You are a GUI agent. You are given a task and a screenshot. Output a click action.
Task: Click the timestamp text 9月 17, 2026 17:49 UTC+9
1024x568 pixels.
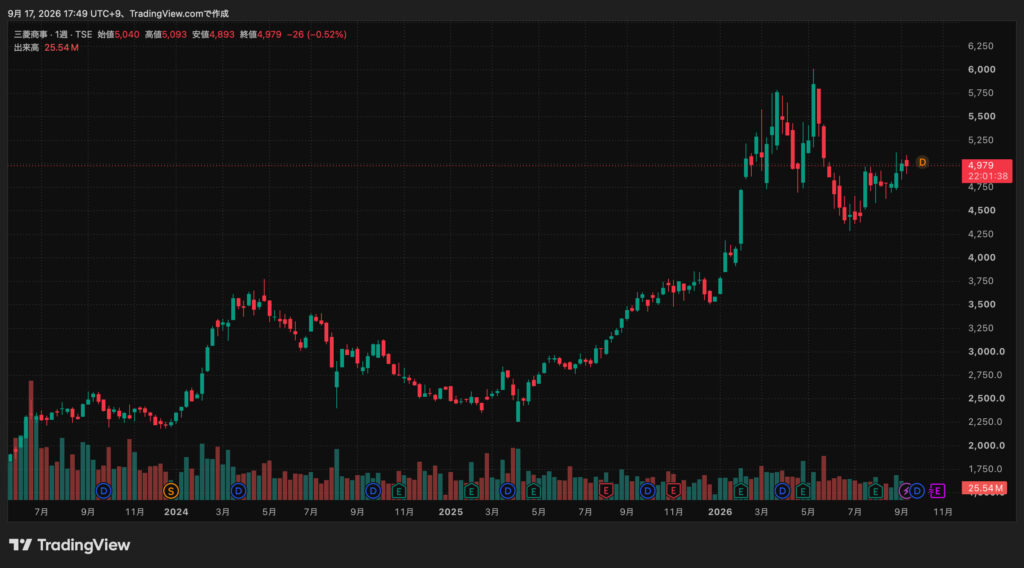click(65, 14)
